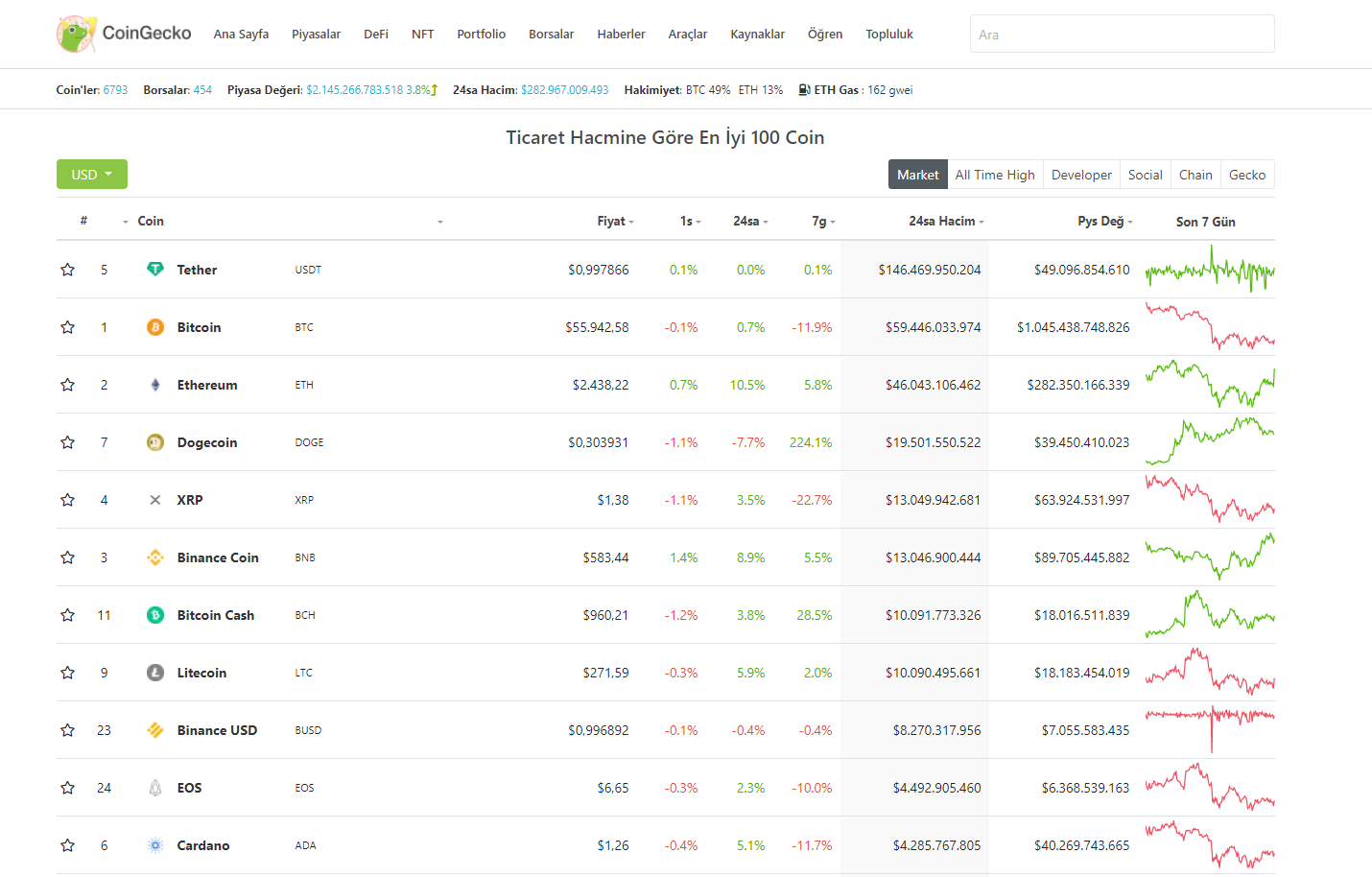Favorite Ethereum with its star

[67, 385]
